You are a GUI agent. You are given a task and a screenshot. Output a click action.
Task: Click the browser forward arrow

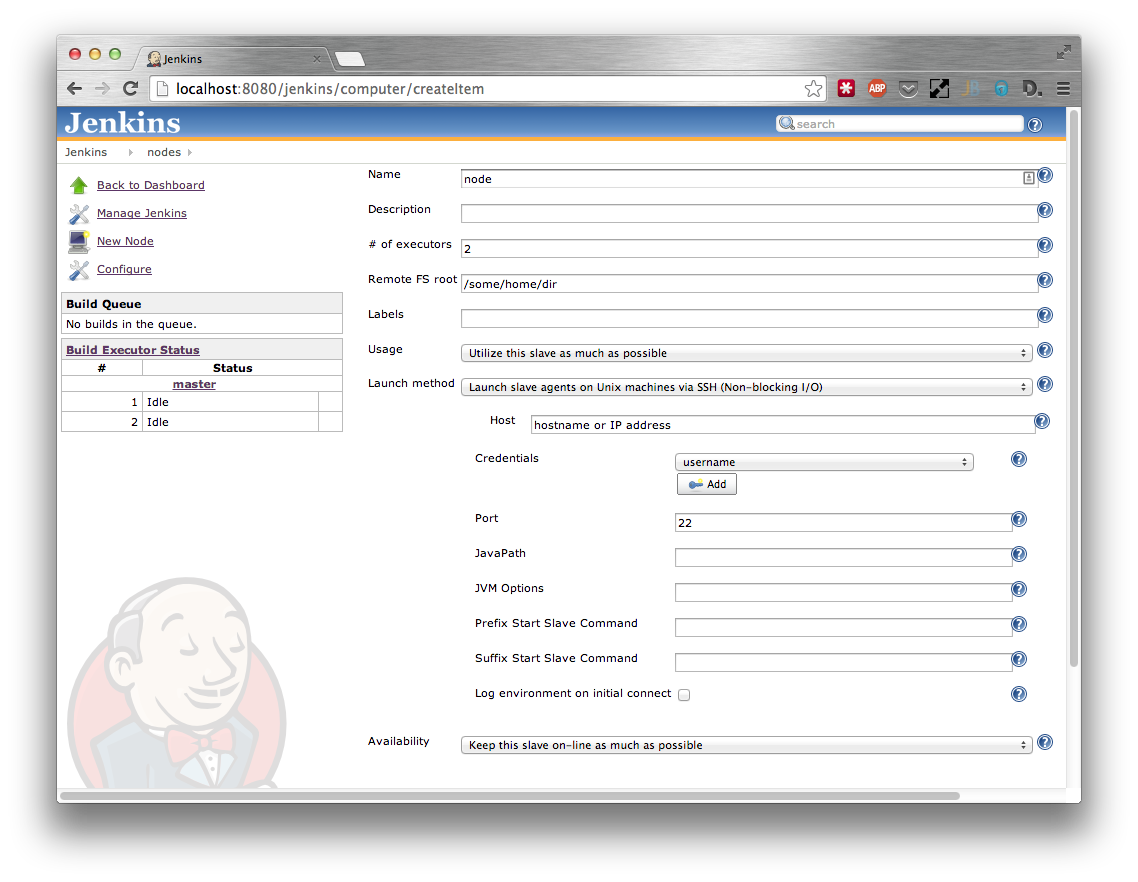click(102, 89)
